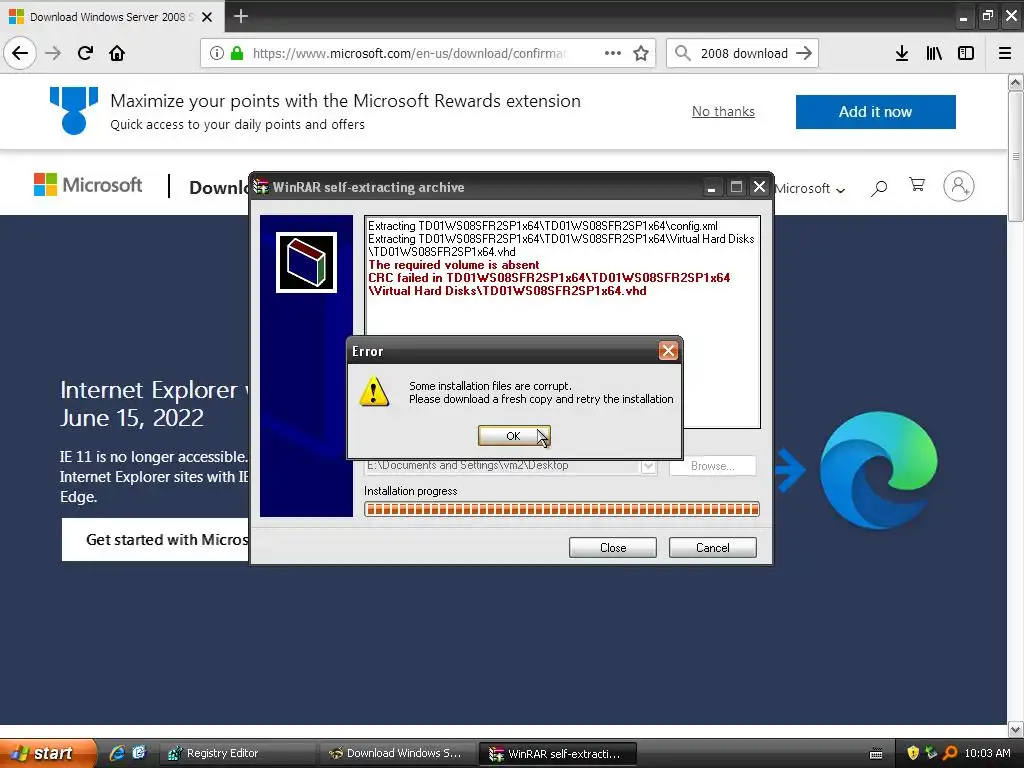The image size is (1024, 768).
Task: Open destination folder dropdown arrow in WinRAR
Action: pyautogui.click(x=648, y=466)
